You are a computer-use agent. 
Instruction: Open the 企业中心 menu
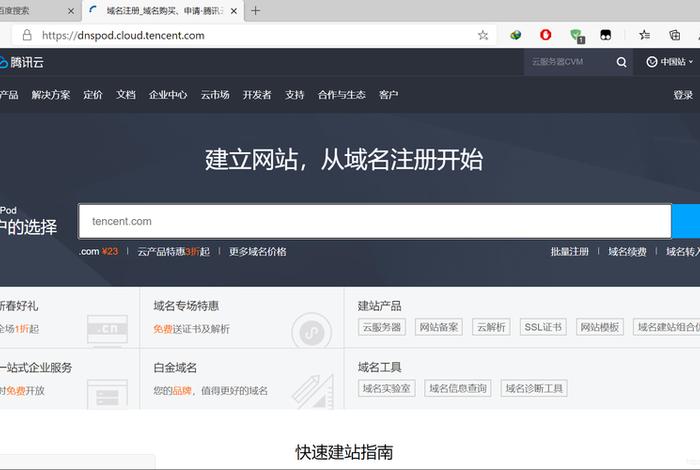pyautogui.click(x=168, y=95)
